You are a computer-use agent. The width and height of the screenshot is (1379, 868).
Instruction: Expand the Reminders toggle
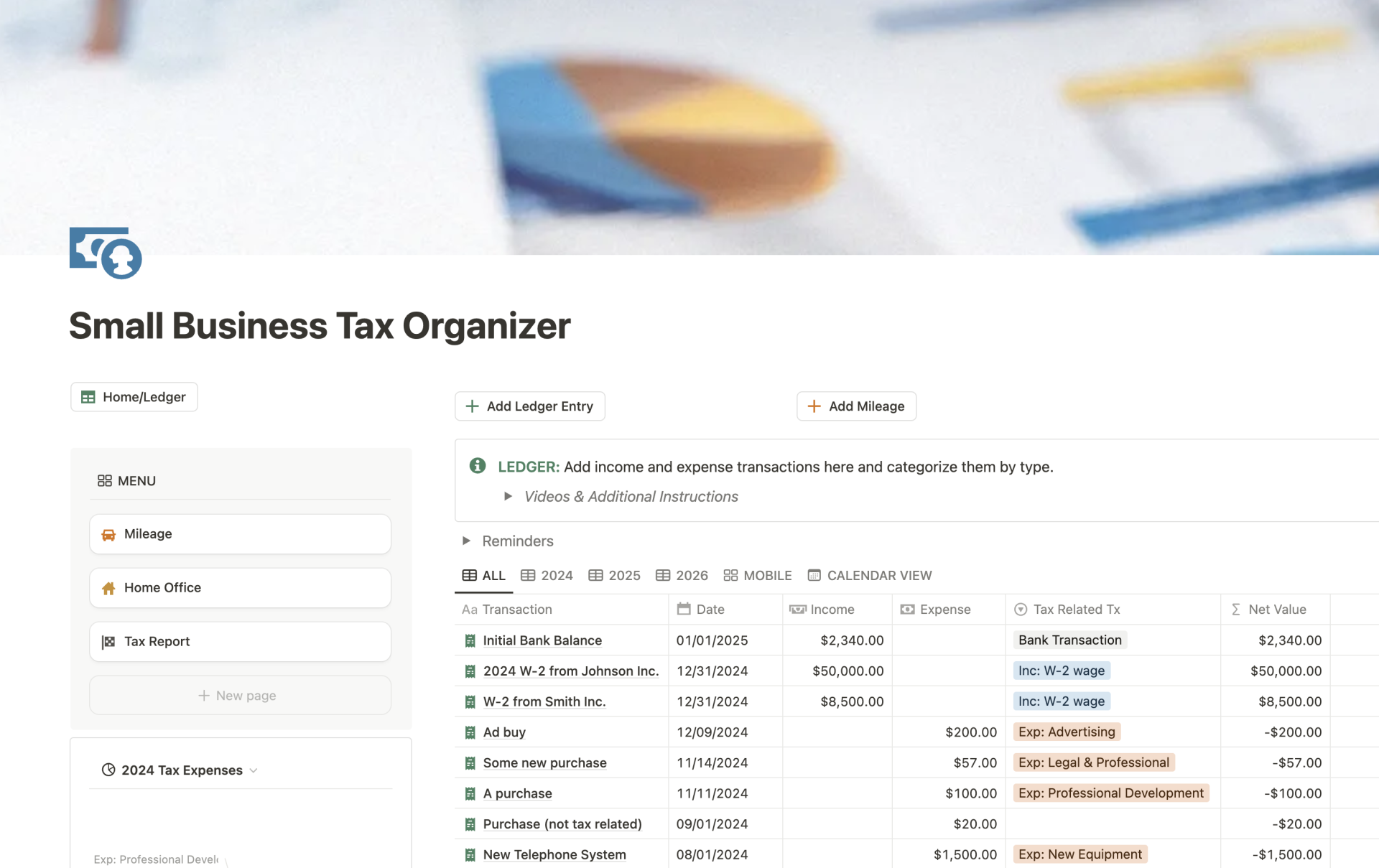[466, 541]
